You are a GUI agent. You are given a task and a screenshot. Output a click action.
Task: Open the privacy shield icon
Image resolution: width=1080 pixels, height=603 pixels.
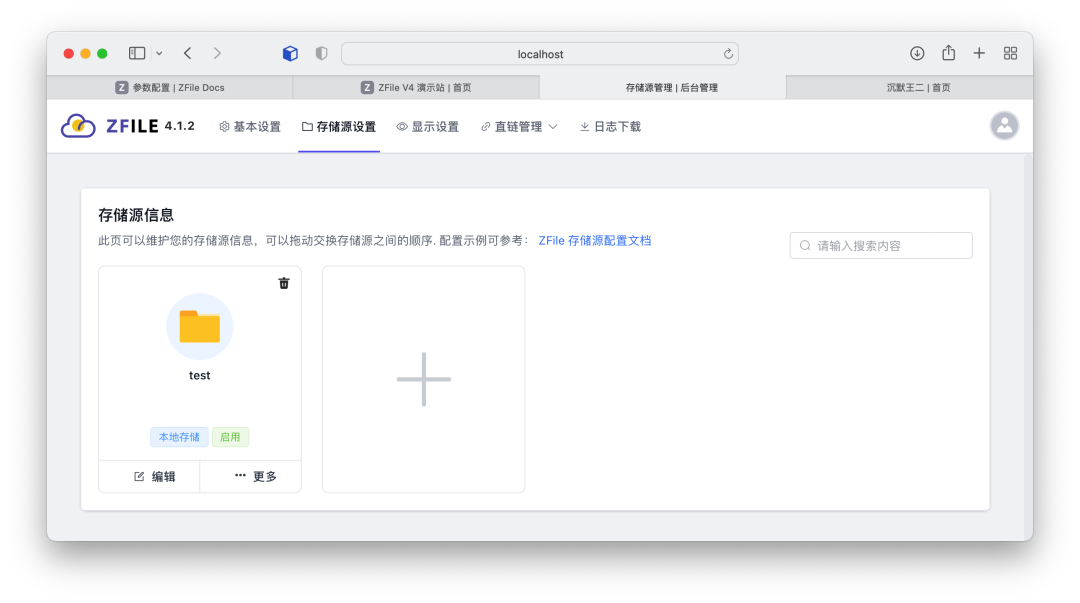click(x=322, y=53)
